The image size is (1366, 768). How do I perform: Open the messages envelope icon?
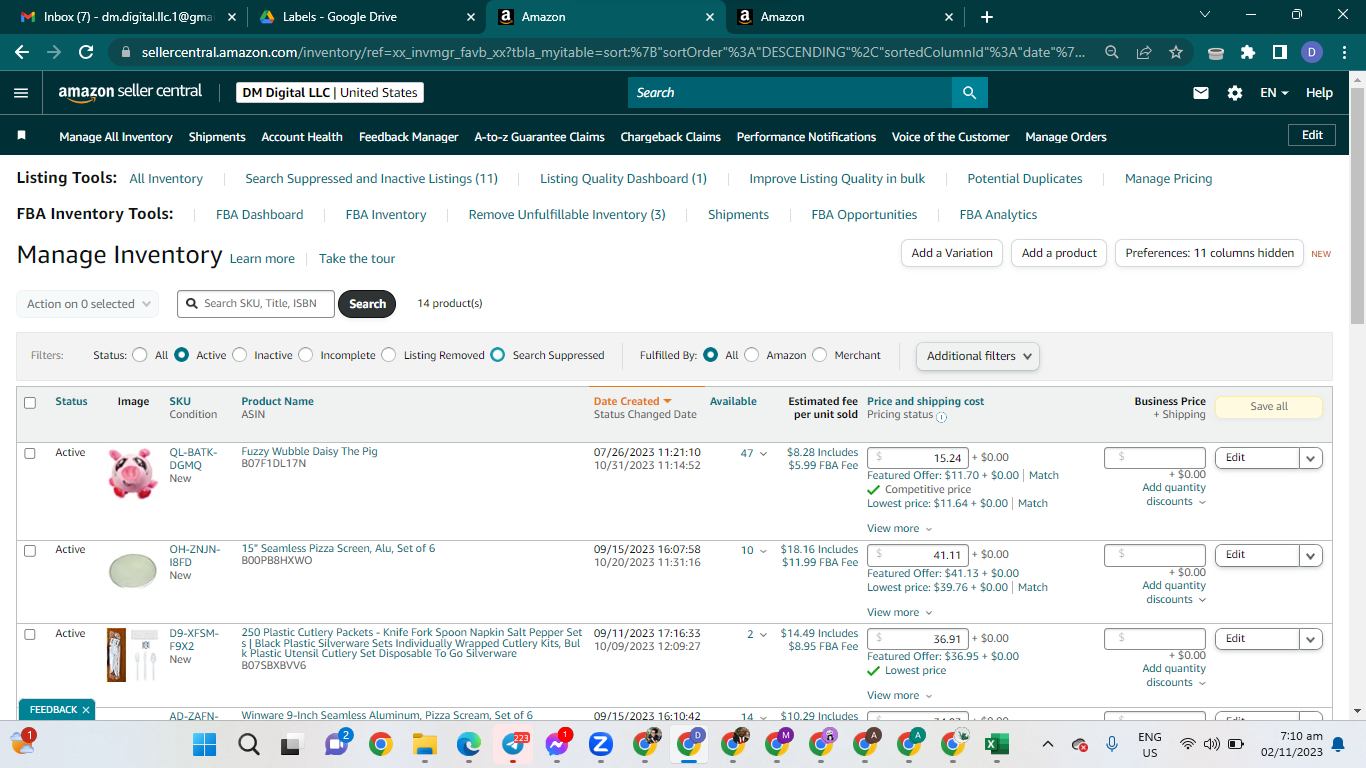(x=1201, y=93)
